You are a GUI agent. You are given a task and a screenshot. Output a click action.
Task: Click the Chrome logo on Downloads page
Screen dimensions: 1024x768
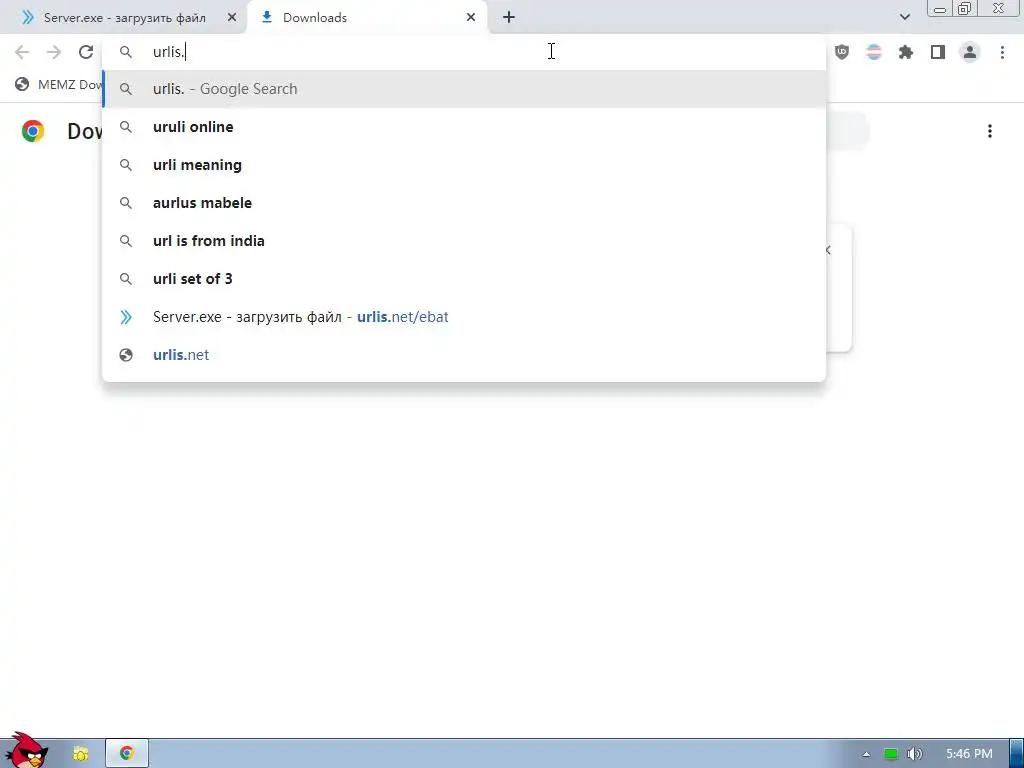(33, 131)
